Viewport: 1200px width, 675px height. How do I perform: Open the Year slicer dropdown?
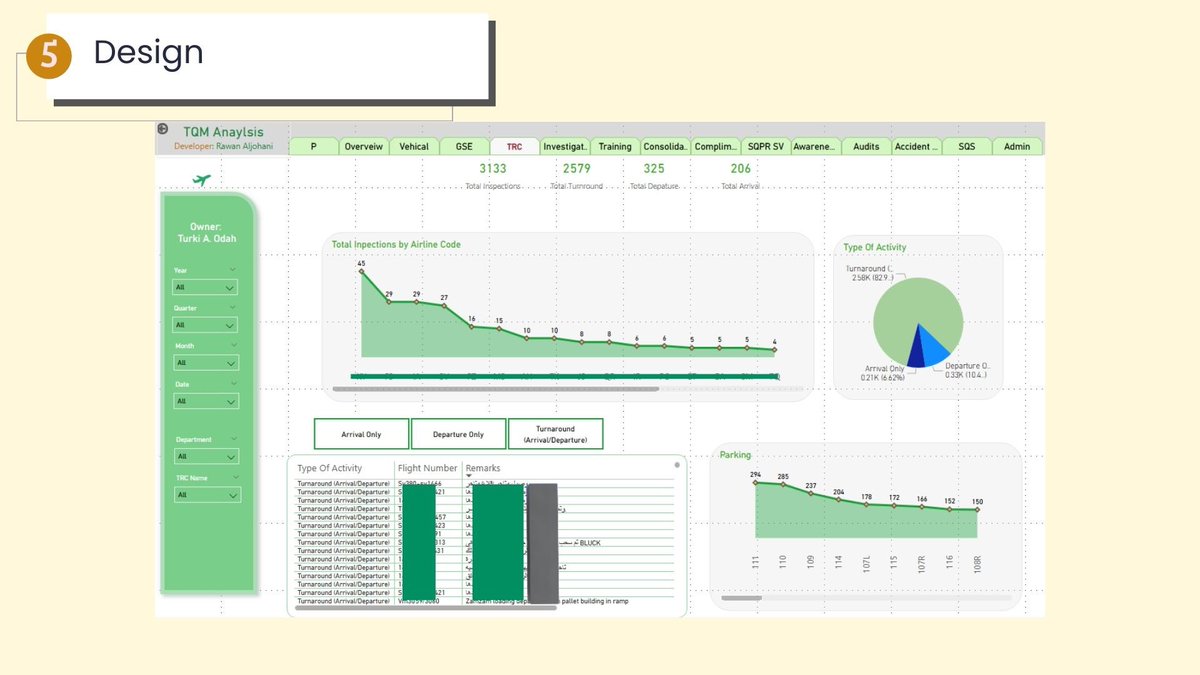point(206,287)
